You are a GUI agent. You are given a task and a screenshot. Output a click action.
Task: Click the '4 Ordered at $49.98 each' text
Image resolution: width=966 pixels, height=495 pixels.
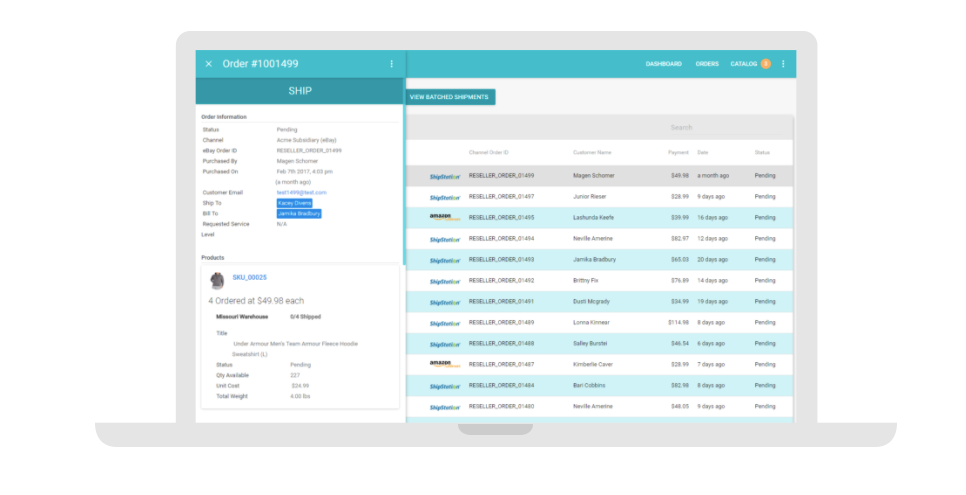[256, 301]
